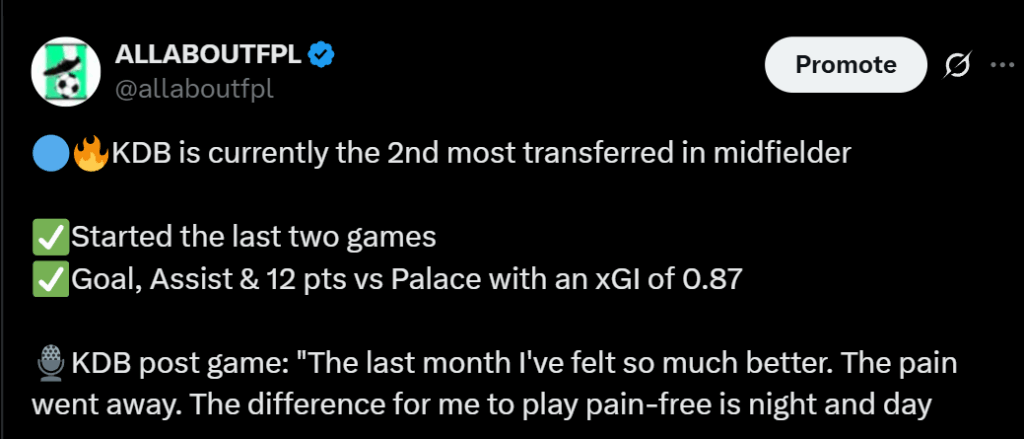1024x439 pixels.
Task: Open the three-dot more options menu
Action: coord(1002,65)
